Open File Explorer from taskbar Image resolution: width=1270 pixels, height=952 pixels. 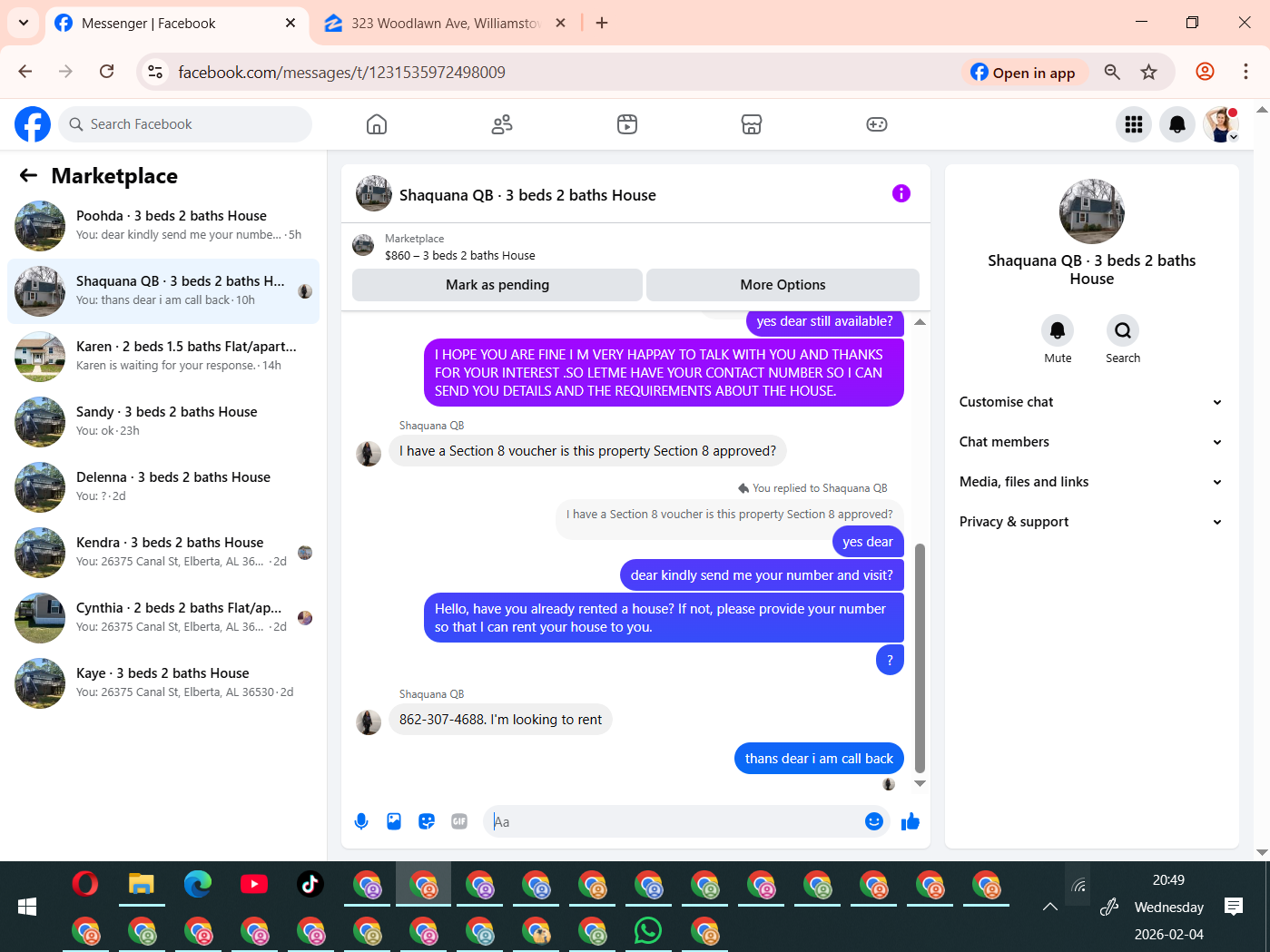(142, 883)
